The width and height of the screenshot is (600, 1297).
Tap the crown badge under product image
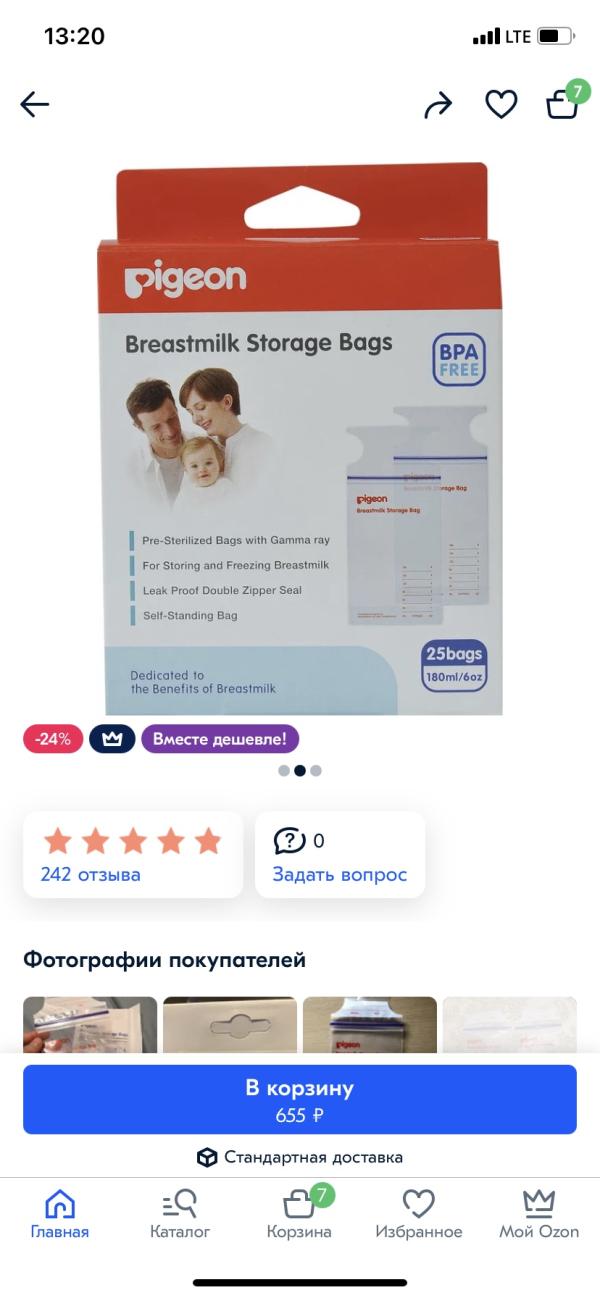pos(112,739)
